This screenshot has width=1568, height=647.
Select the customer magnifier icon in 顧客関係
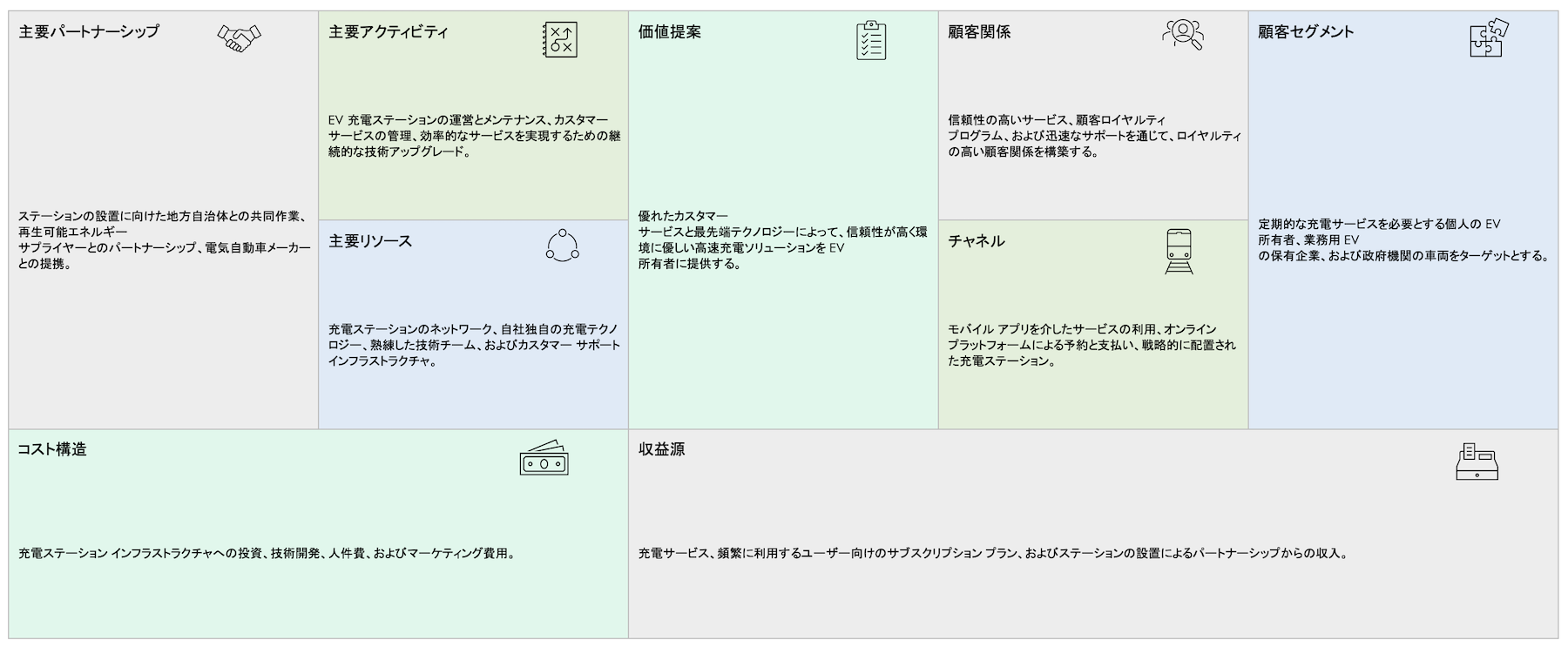coord(1183,35)
